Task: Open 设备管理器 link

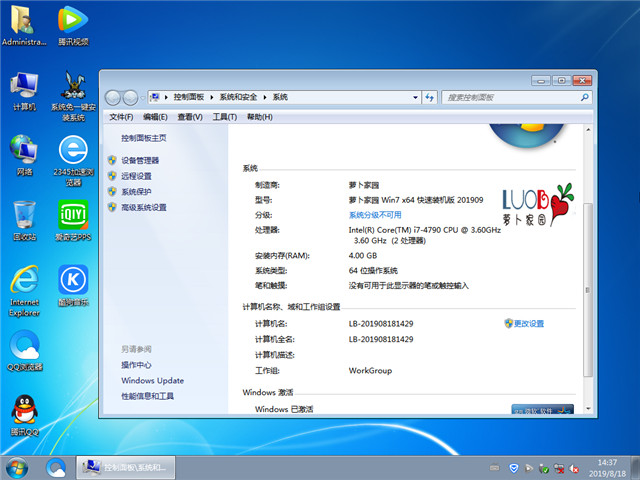Action: click(x=140, y=160)
